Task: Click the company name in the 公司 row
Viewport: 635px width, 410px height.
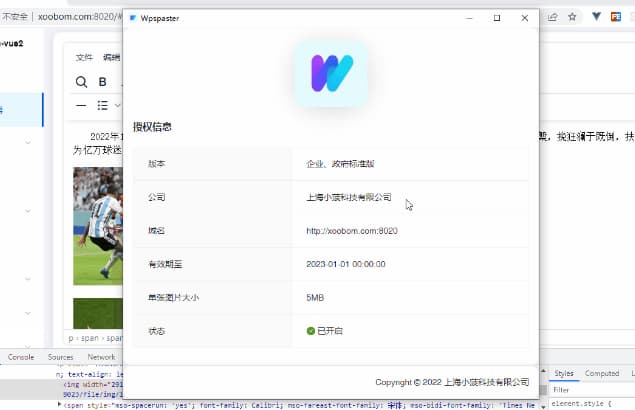Action: [x=349, y=197]
